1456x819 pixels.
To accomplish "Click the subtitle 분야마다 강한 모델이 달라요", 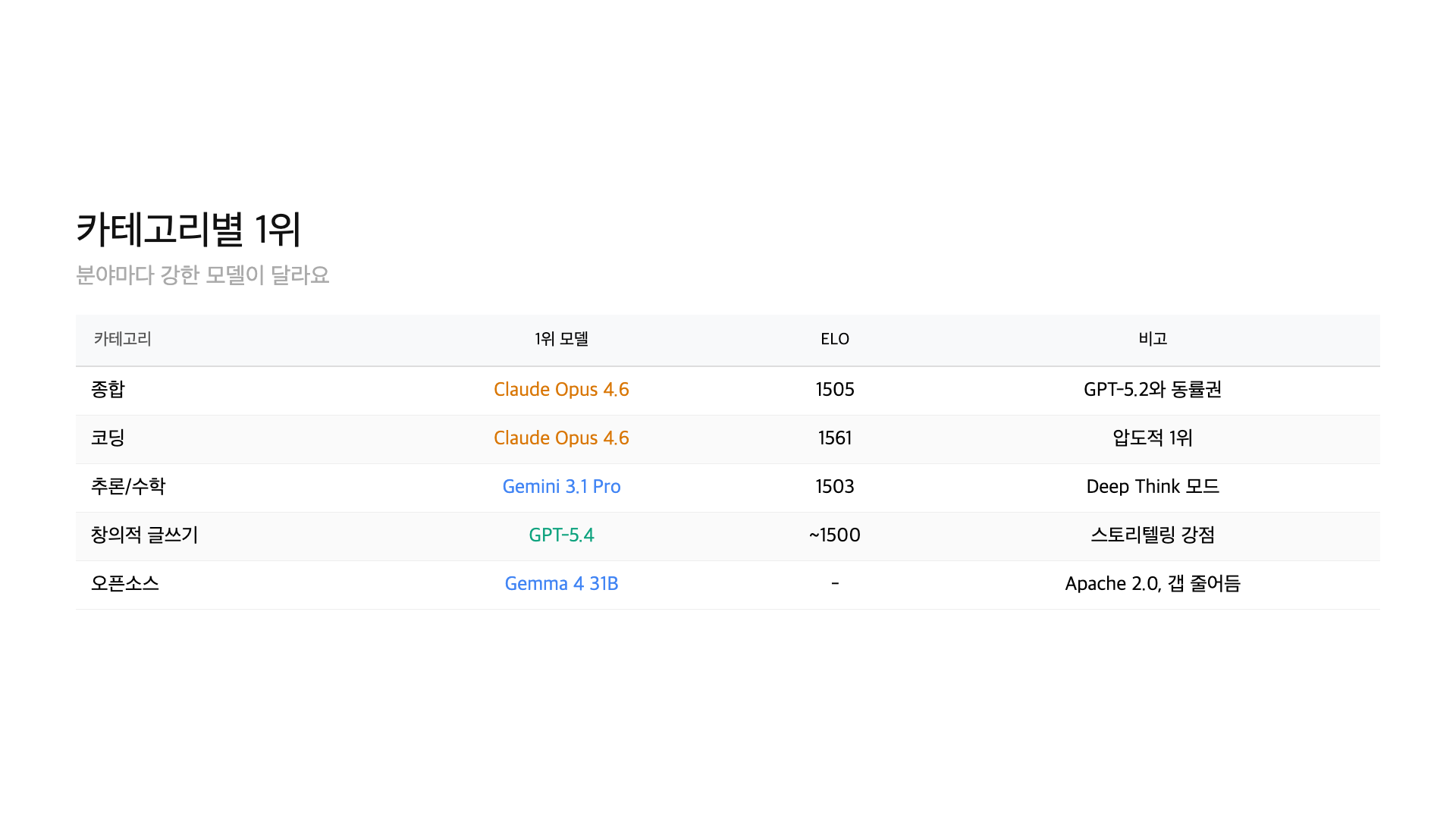I will 203,276.
